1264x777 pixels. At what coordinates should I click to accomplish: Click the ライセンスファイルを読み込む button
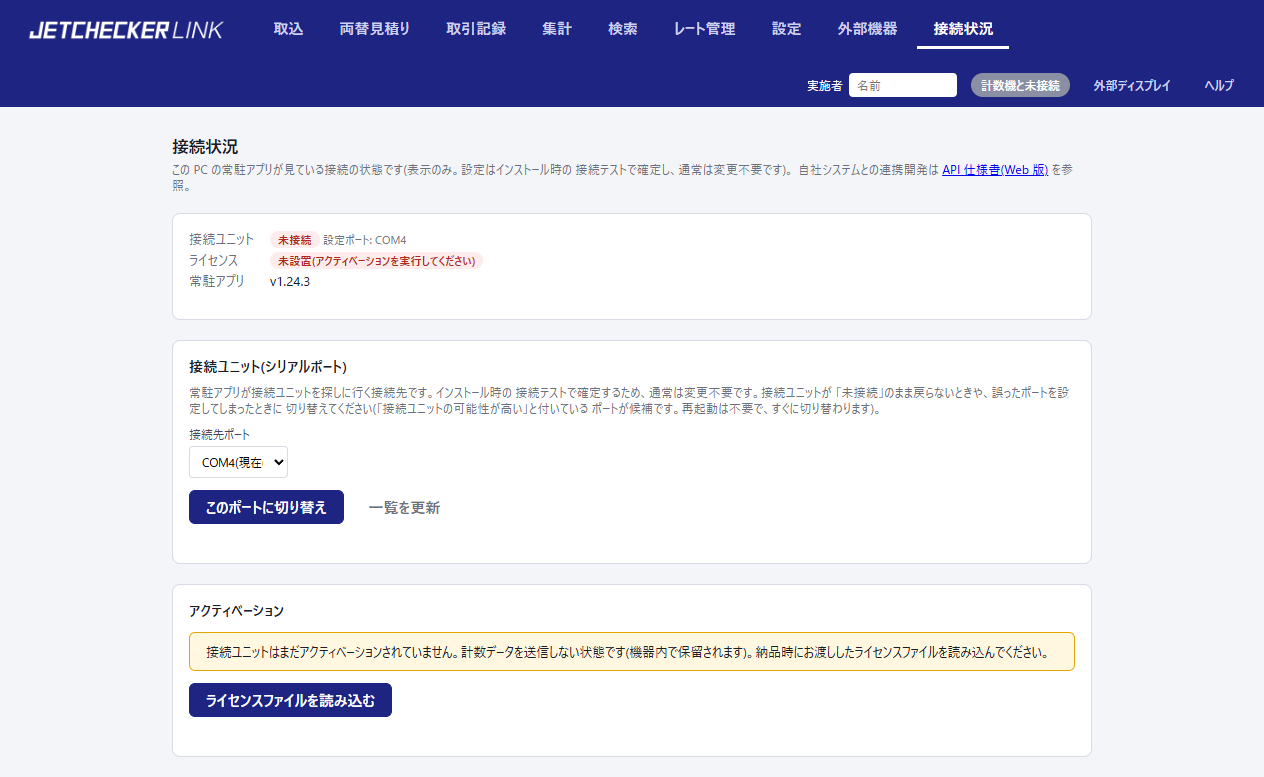(x=290, y=700)
